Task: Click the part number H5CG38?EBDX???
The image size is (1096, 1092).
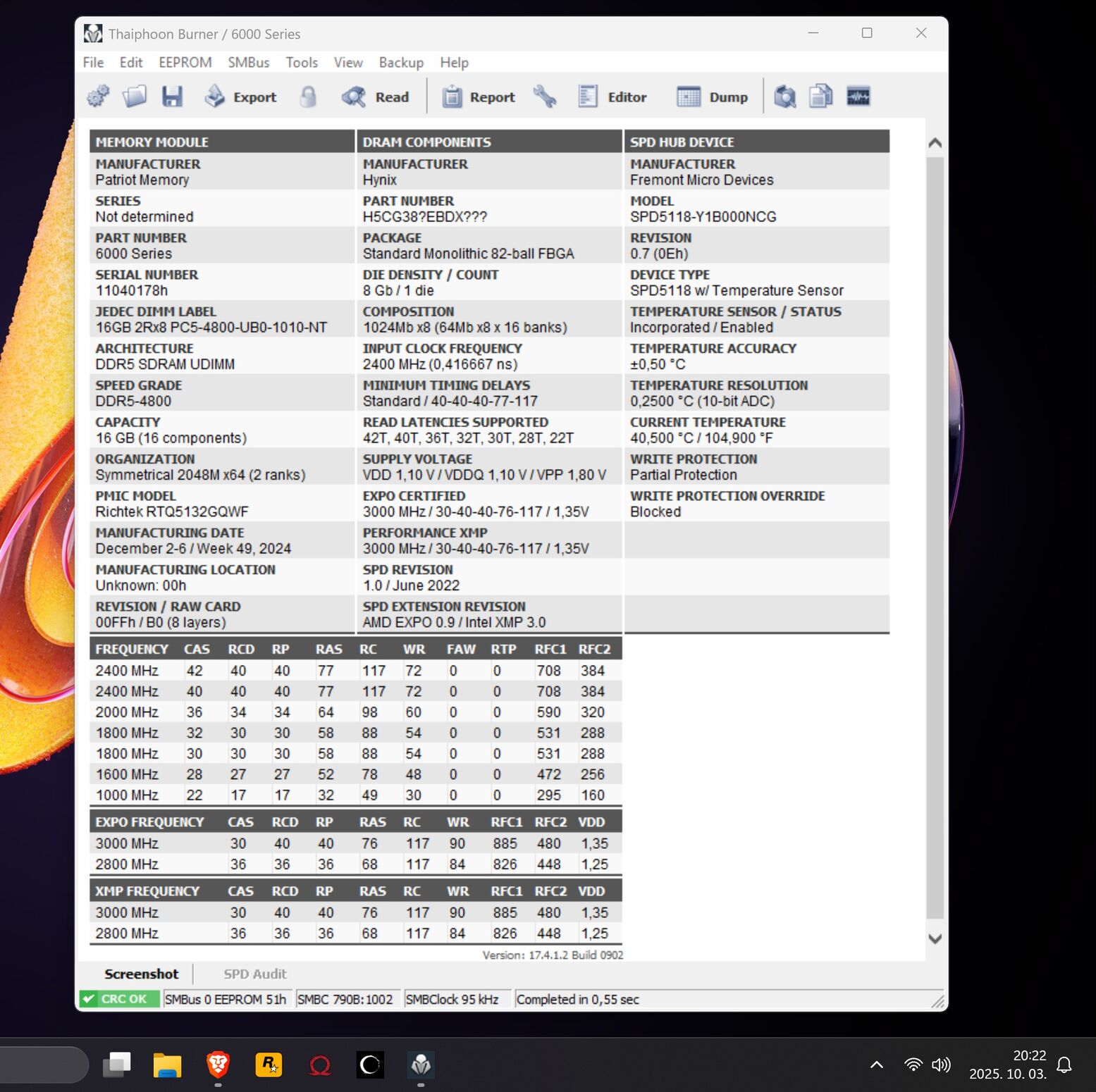Action: (425, 217)
